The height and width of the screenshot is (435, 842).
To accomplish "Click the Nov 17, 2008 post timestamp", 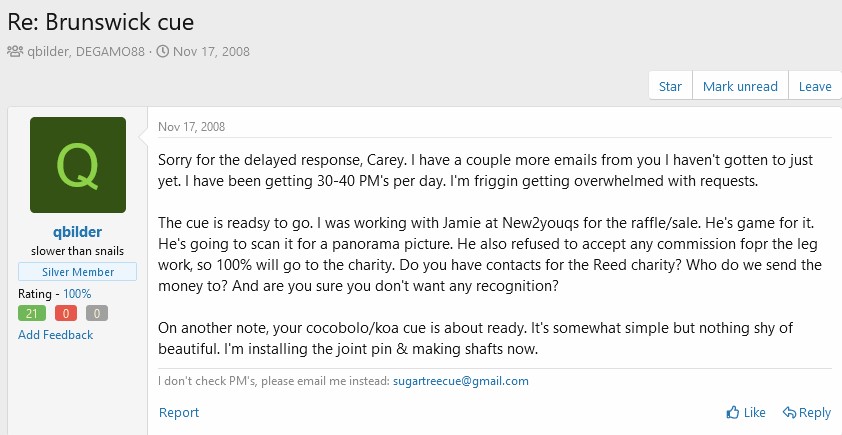I will (x=192, y=127).
